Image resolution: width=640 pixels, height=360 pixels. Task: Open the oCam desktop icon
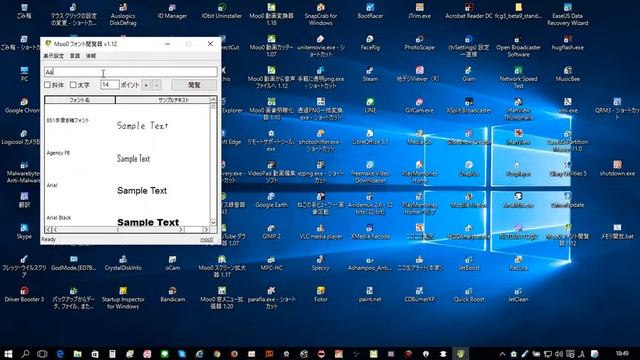pos(172,263)
